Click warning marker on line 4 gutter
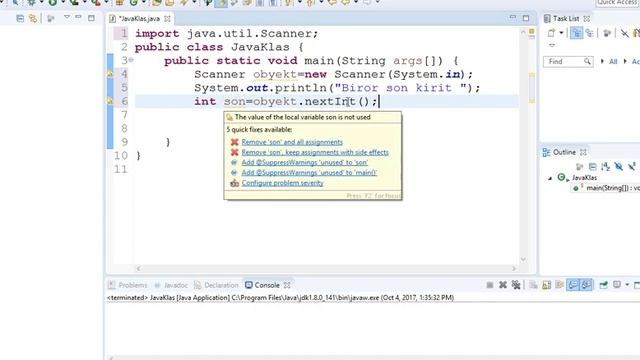 pos(110,74)
